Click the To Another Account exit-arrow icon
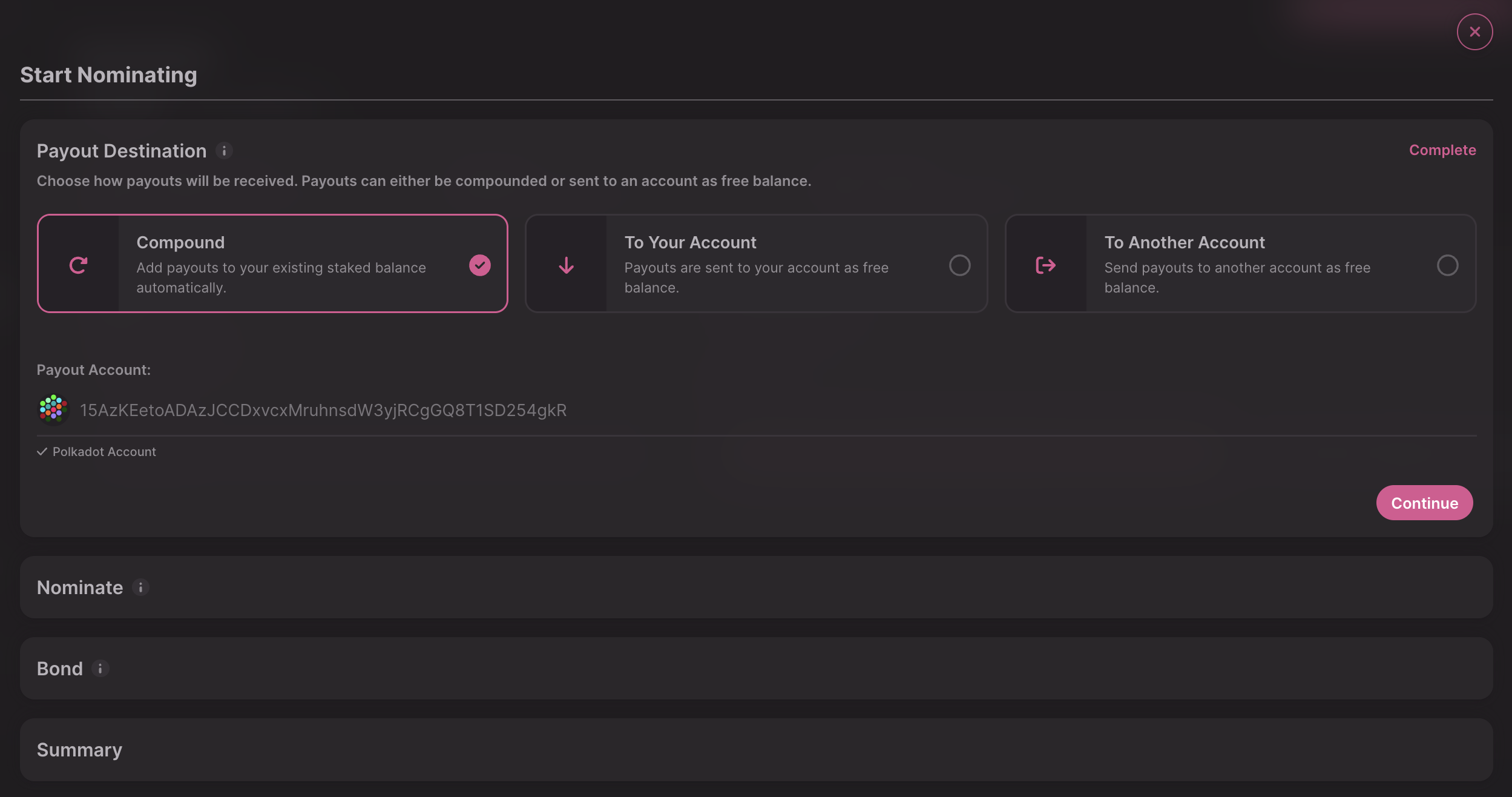This screenshot has width=1512, height=797. pos(1045,265)
